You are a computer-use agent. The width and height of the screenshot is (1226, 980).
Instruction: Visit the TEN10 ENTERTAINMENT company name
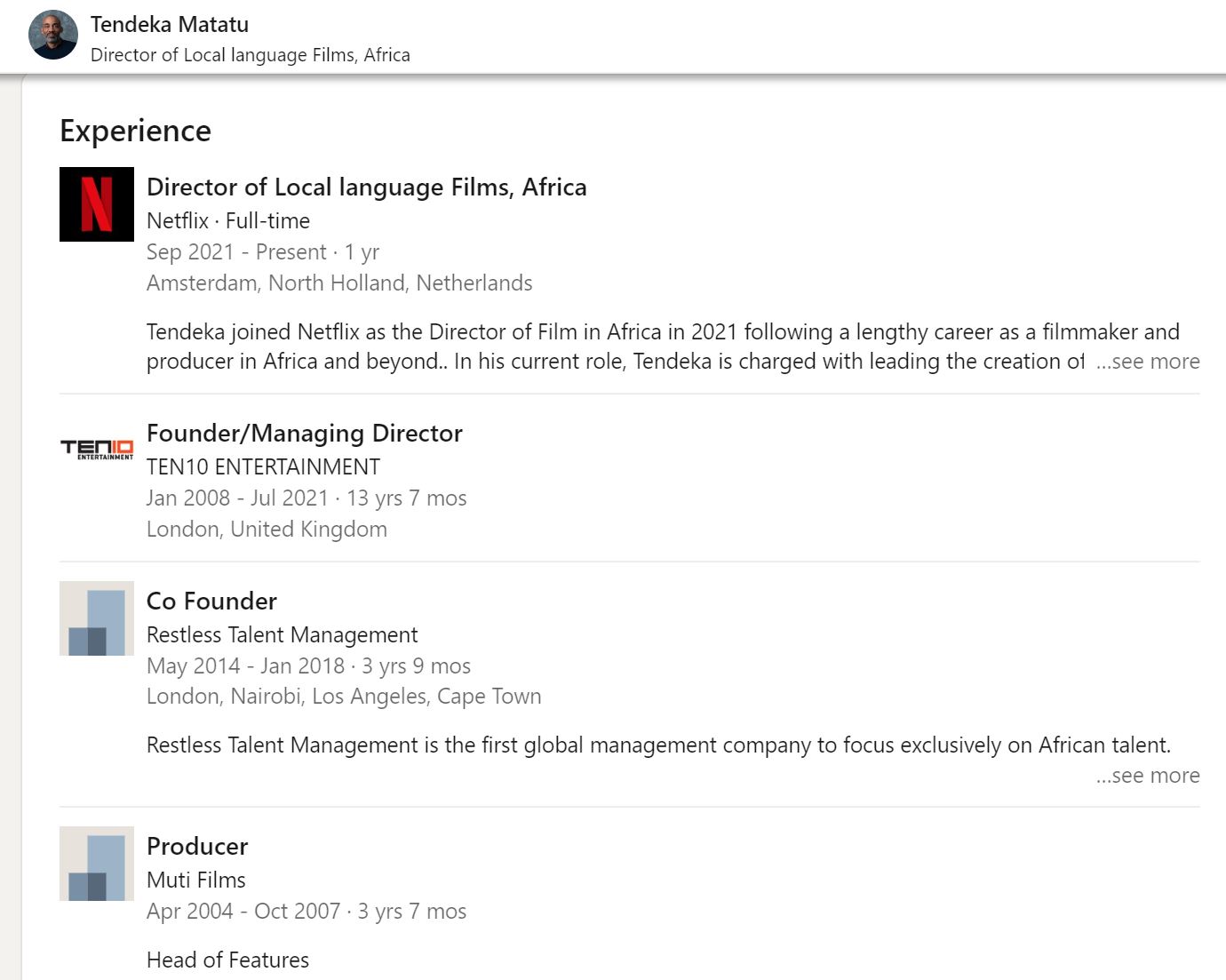pyautogui.click(x=263, y=467)
